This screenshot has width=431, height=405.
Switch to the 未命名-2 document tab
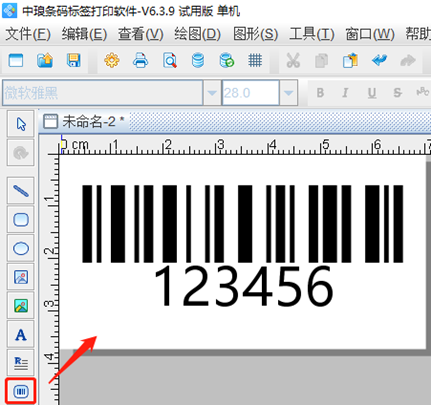point(84,122)
